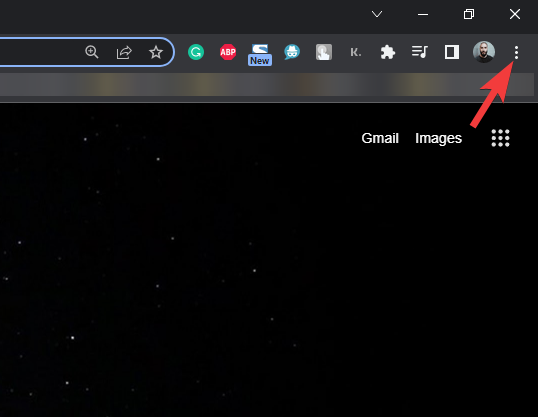Image resolution: width=538 pixels, height=417 pixels.
Task: Open the Images link
Action: pyautogui.click(x=438, y=139)
